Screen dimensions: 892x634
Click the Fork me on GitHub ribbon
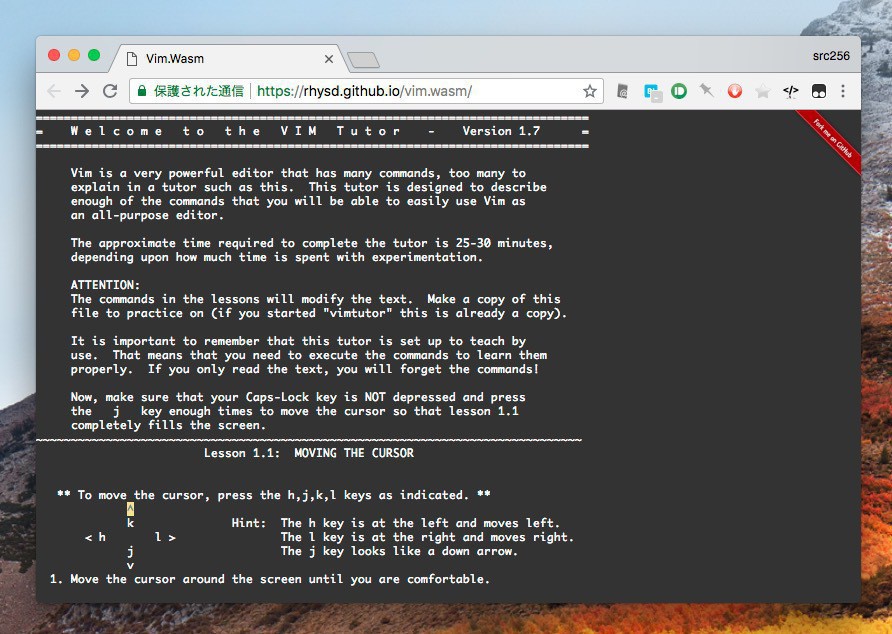[831, 140]
